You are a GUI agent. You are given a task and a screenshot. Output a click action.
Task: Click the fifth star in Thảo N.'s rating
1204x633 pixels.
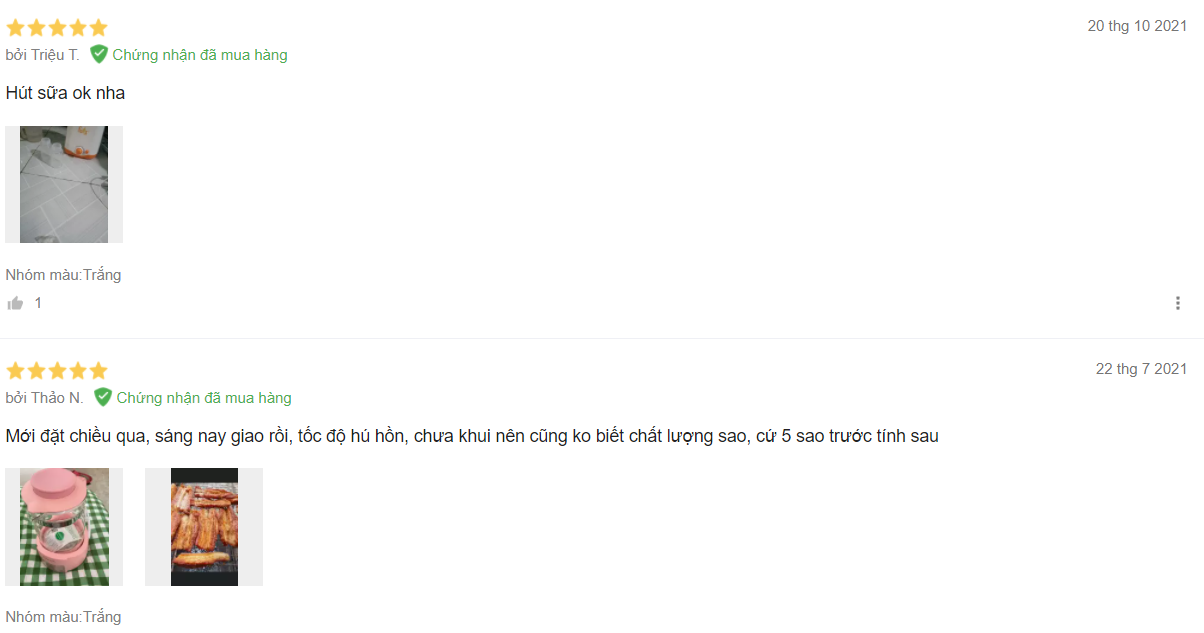(98, 371)
